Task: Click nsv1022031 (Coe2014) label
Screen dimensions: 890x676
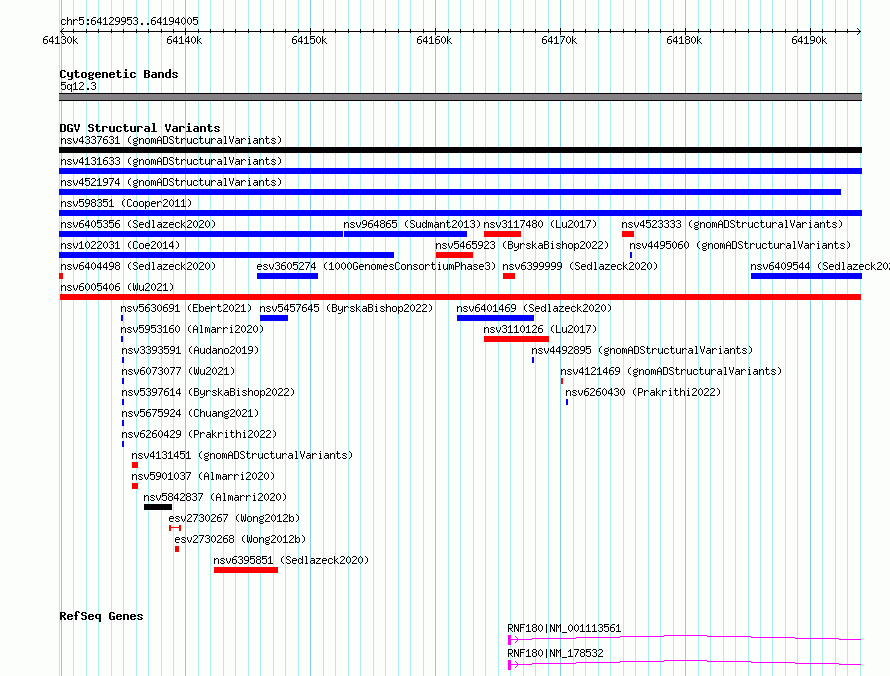Action: coord(120,245)
